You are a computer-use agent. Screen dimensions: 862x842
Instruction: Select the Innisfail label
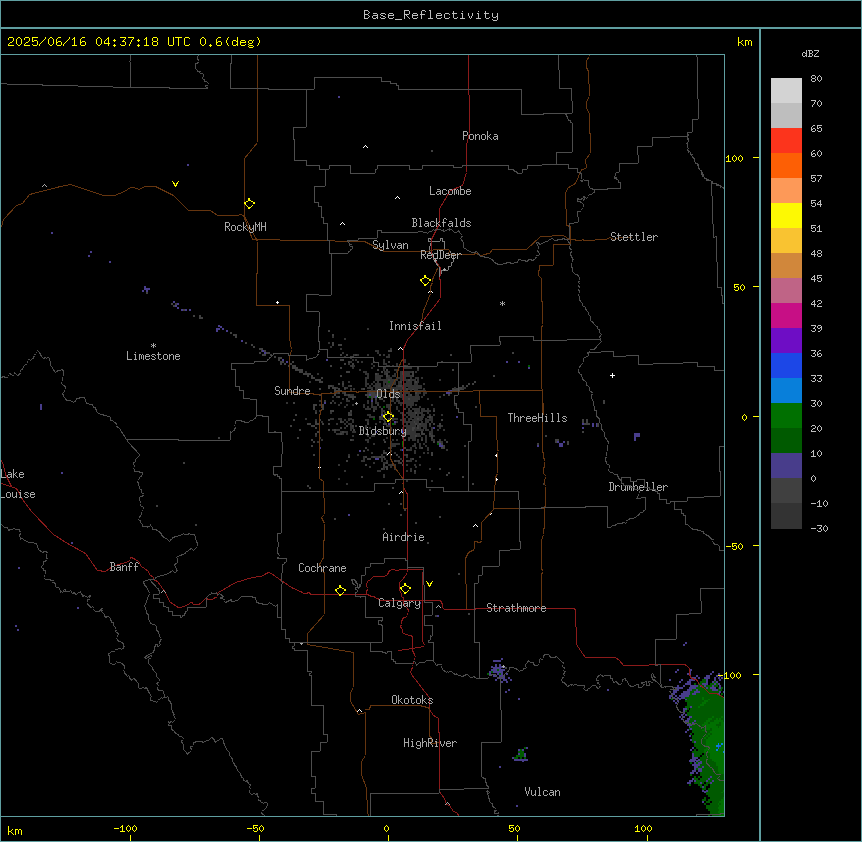pyautogui.click(x=415, y=326)
